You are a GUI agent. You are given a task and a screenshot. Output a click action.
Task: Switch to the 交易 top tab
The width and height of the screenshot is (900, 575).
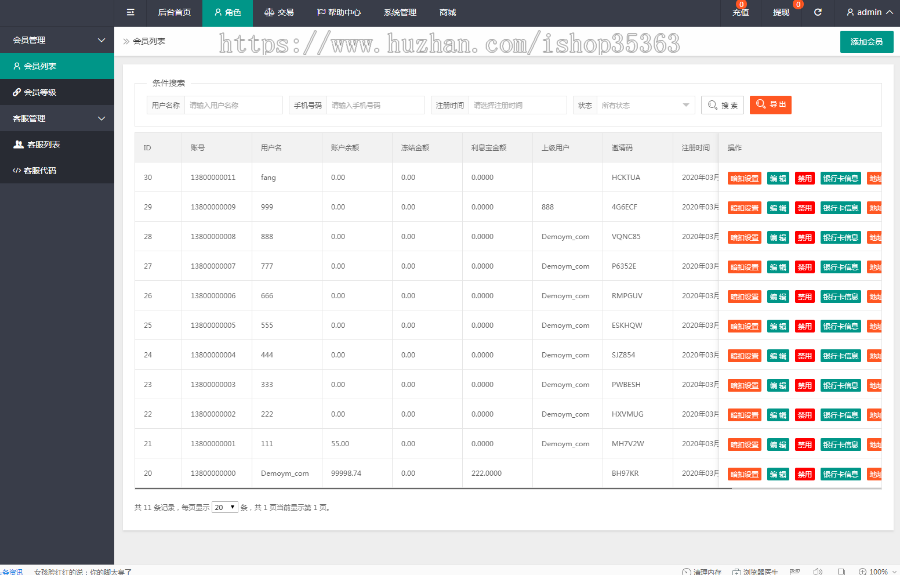pyautogui.click(x=279, y=12)
